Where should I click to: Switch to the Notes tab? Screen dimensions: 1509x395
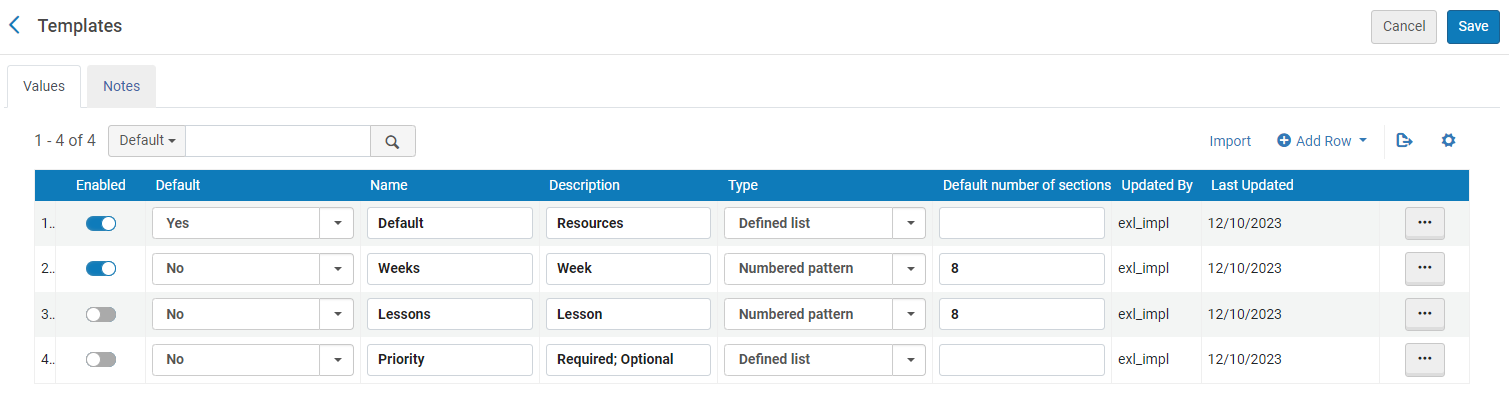(x=122, y=86)
